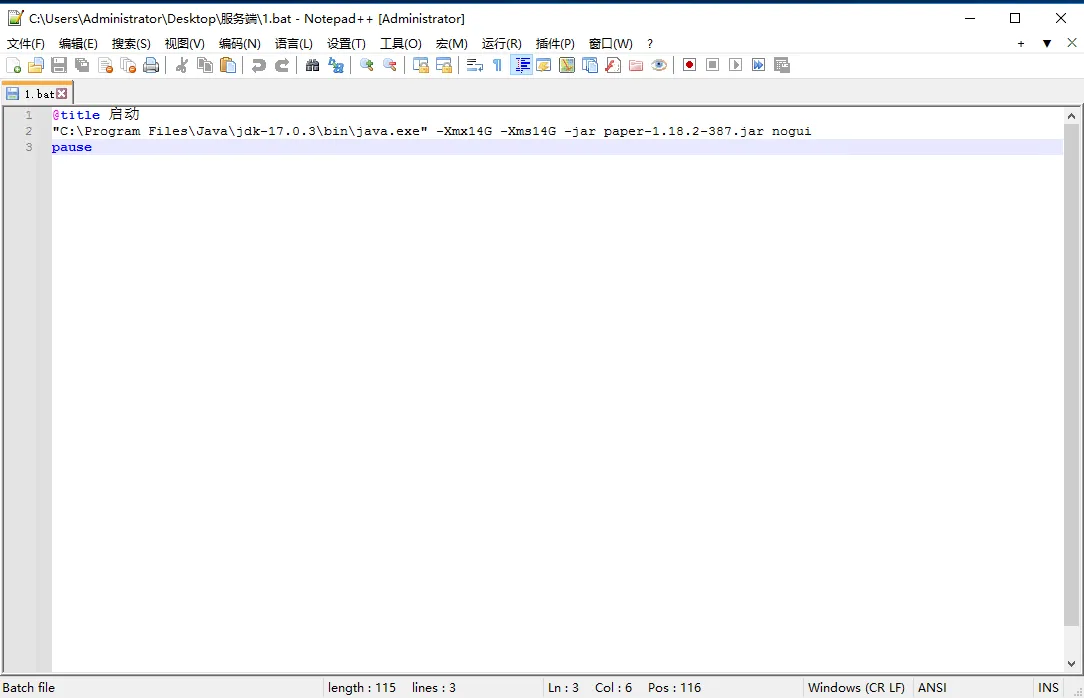1084x698 pixels.
Task: Click the ANSI encoding status bar field
Action: point(932,687)
